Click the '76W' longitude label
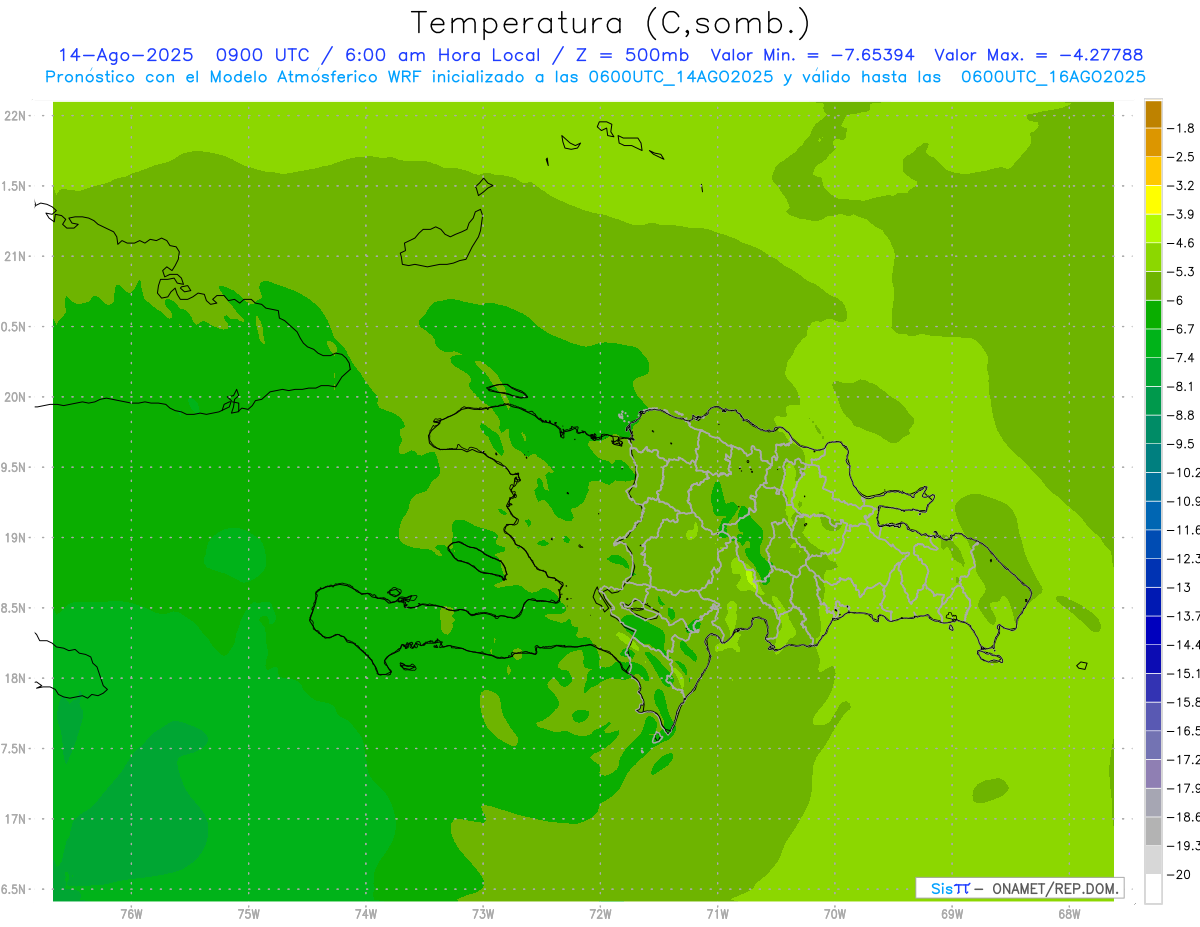Screen dimensions: 1200x927 click(131, 914)
